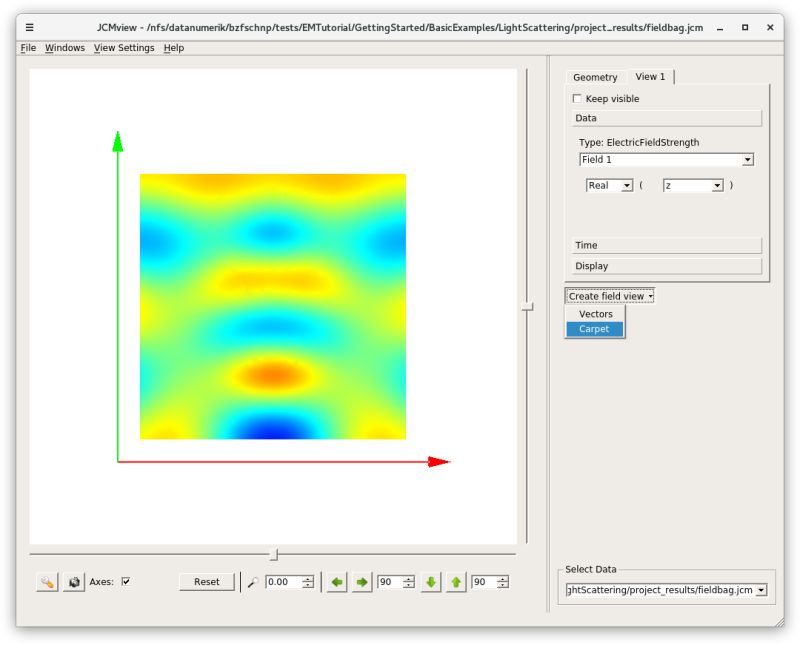The image size is (800, 645).
Task: Click the colored field plot image
Action: click(273, 306)
